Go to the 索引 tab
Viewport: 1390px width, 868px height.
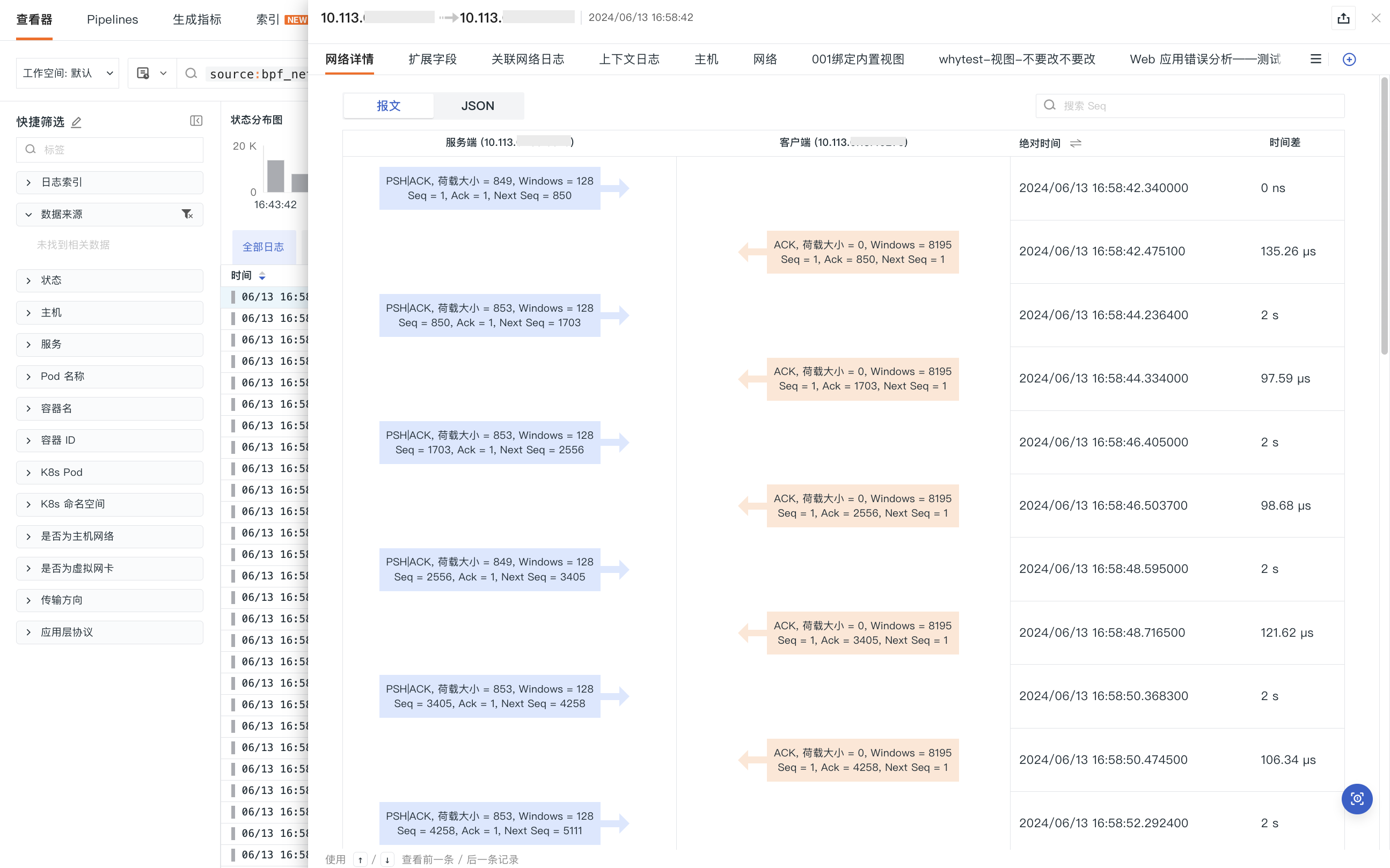pos(268,19)
